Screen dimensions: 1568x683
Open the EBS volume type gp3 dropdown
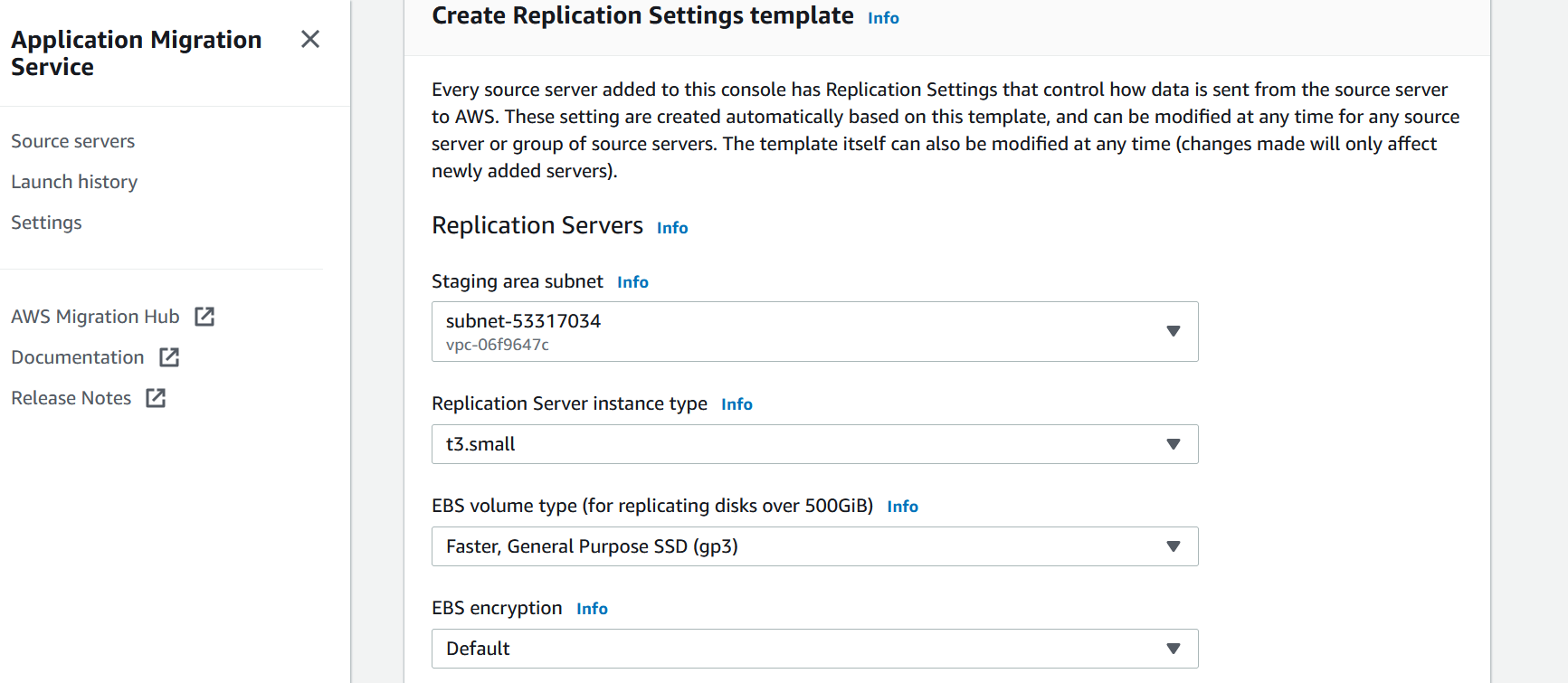coord(814,546)
